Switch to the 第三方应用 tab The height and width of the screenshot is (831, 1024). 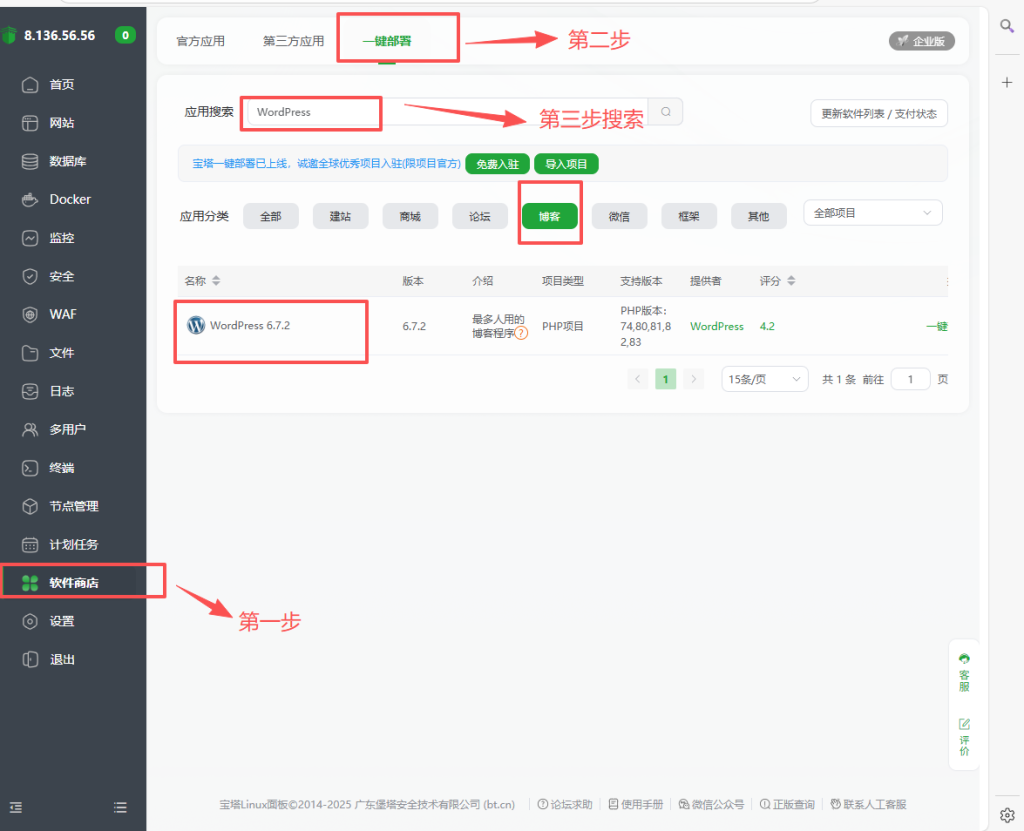click(293, 41)
